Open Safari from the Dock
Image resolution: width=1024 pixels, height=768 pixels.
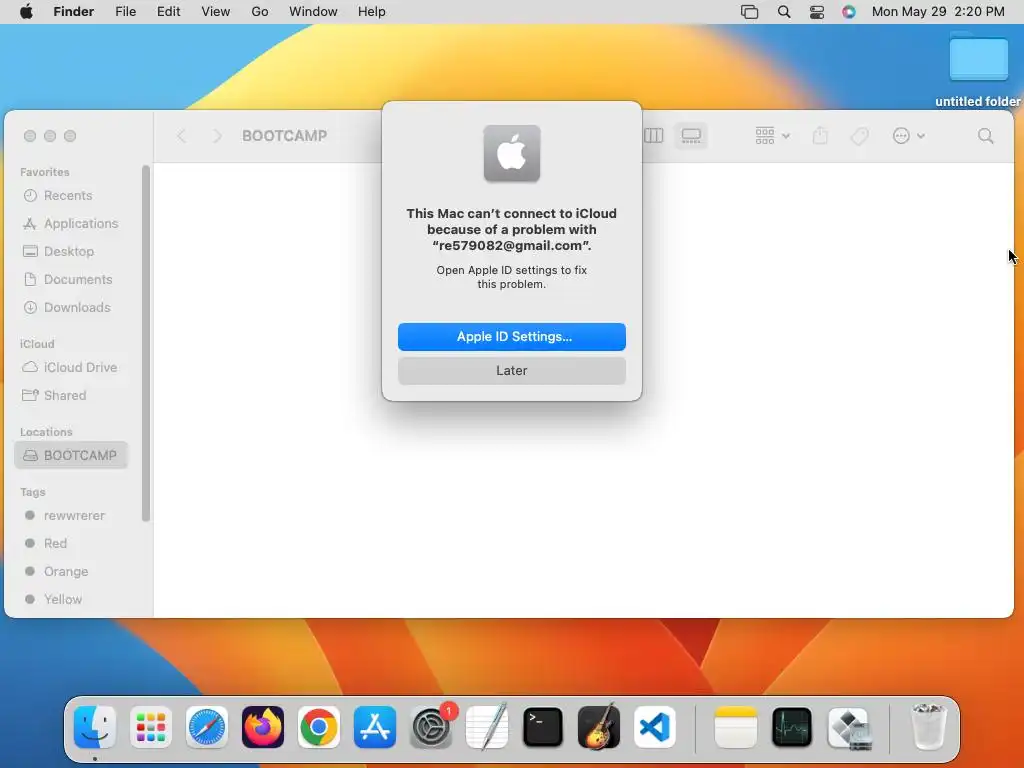point(206,727)
